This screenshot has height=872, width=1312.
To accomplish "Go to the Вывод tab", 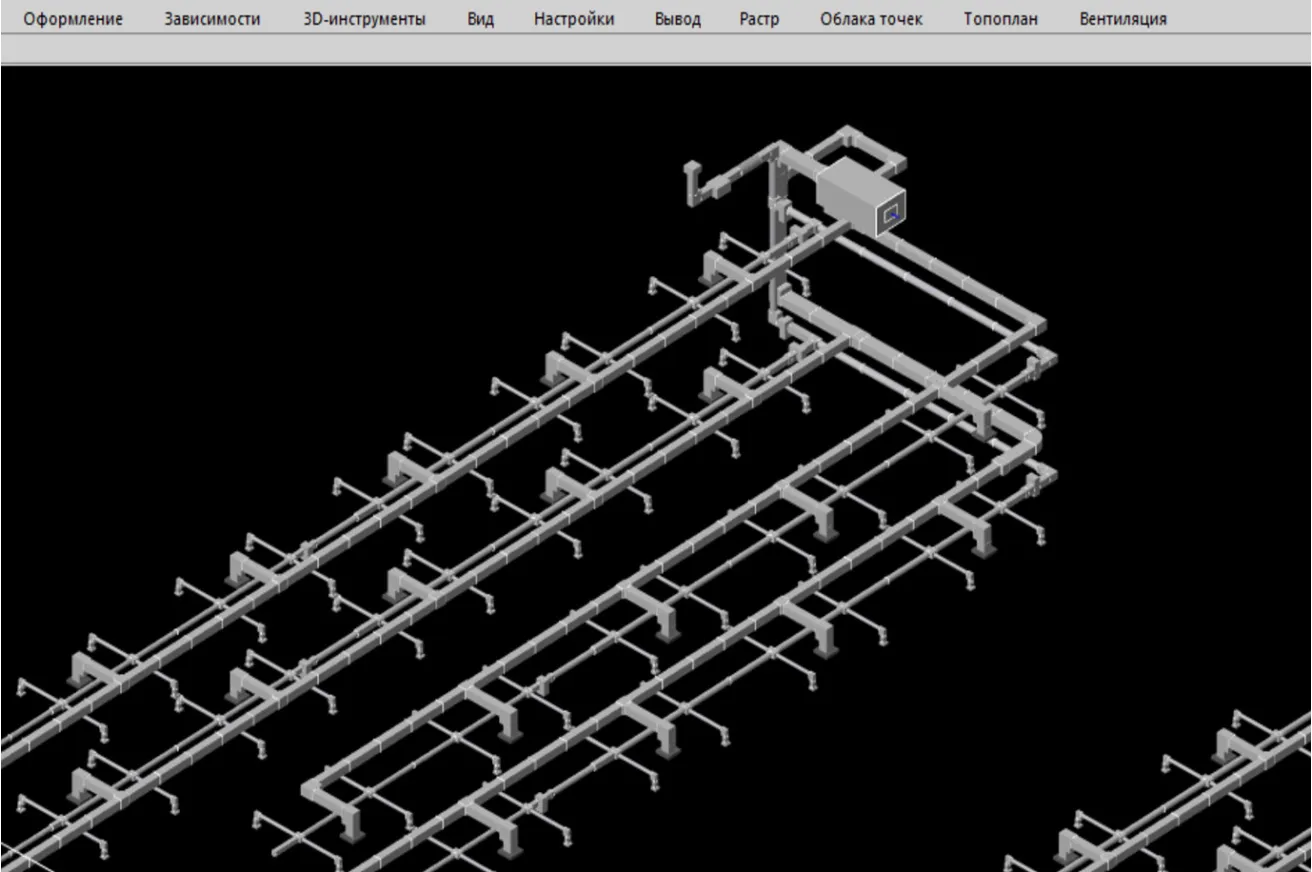I will point(677,19).
